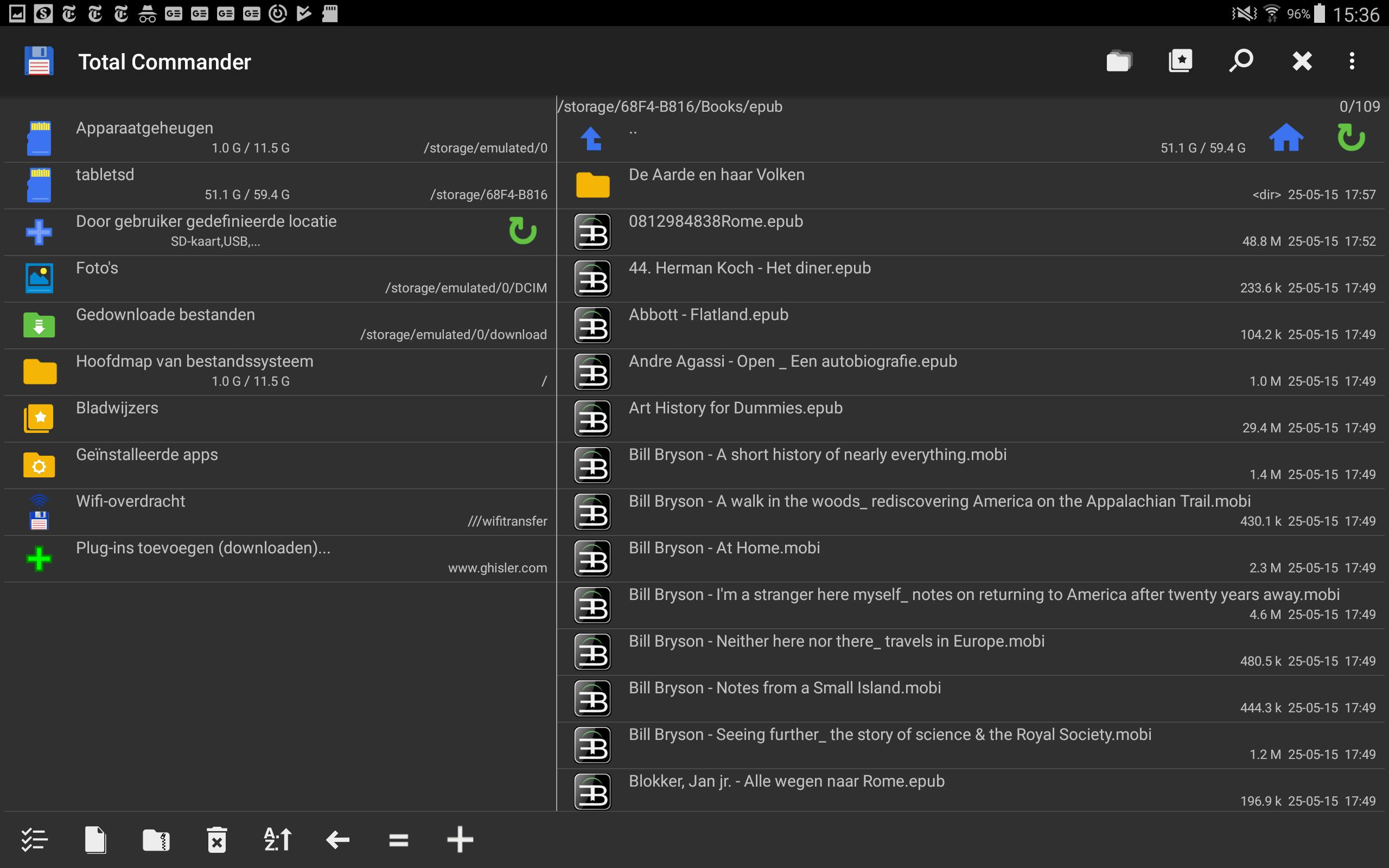
Task: Tap the delete trash icon at bottom
Action: click(217, 840)
